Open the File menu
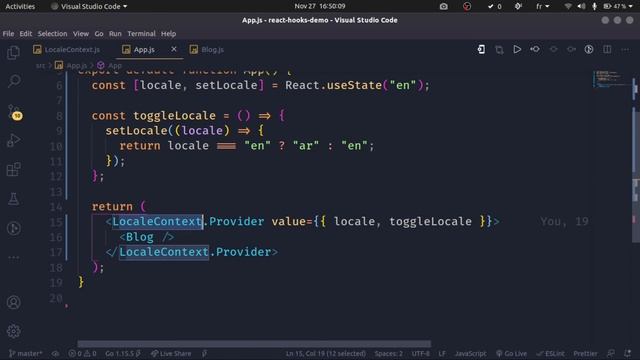Image resolution: width=640 pixels, height=360 pixels. point(8,33)
